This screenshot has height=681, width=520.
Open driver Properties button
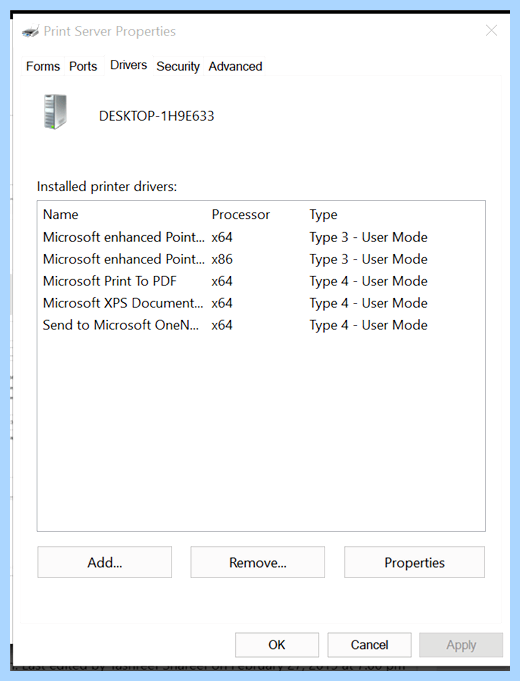pyautogui.click(x=414, y=562)
